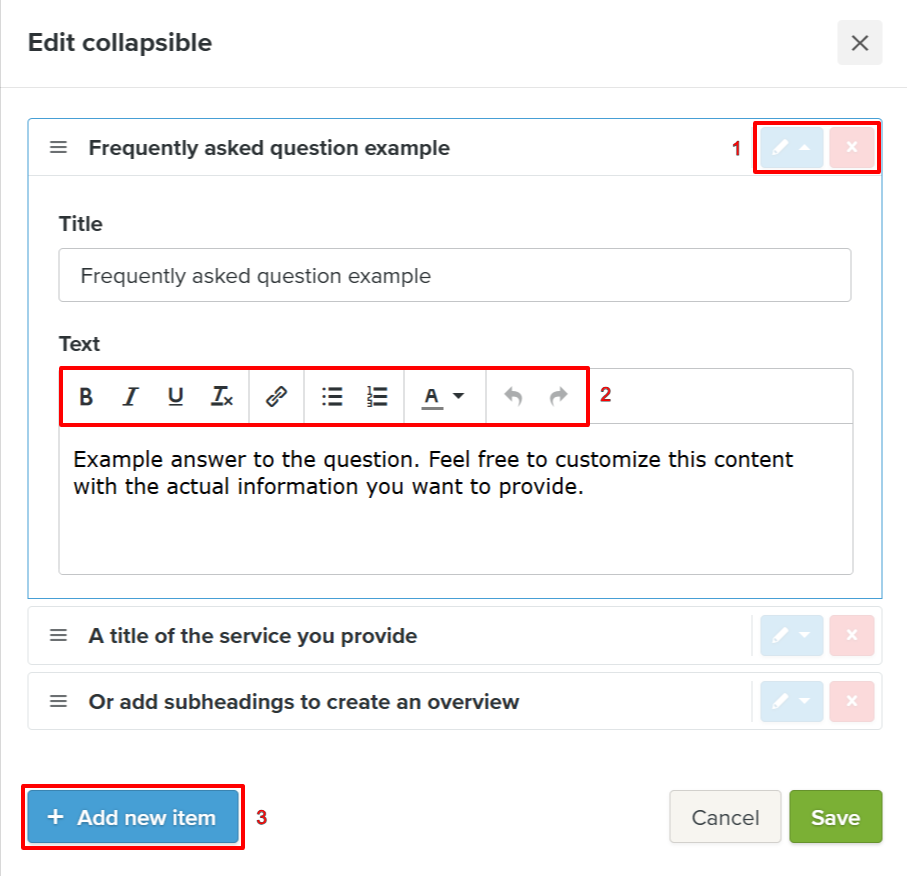Delete the 'Or add subheadings' item

852,702
